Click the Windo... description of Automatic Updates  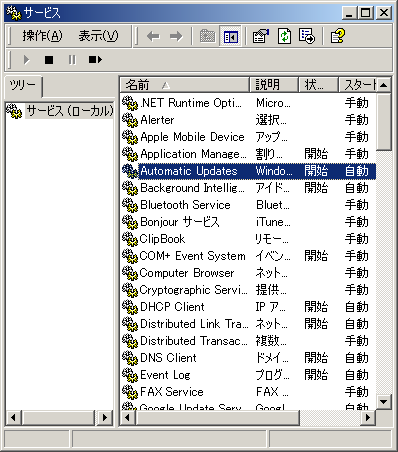coord(274,171)
